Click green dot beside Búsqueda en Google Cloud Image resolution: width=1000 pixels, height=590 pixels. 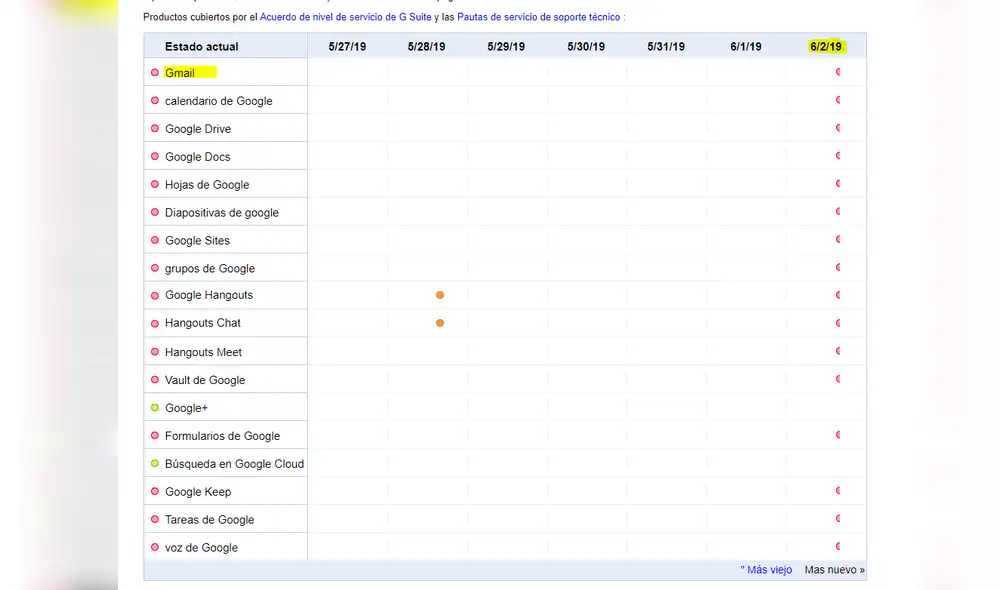click(155, 463)
